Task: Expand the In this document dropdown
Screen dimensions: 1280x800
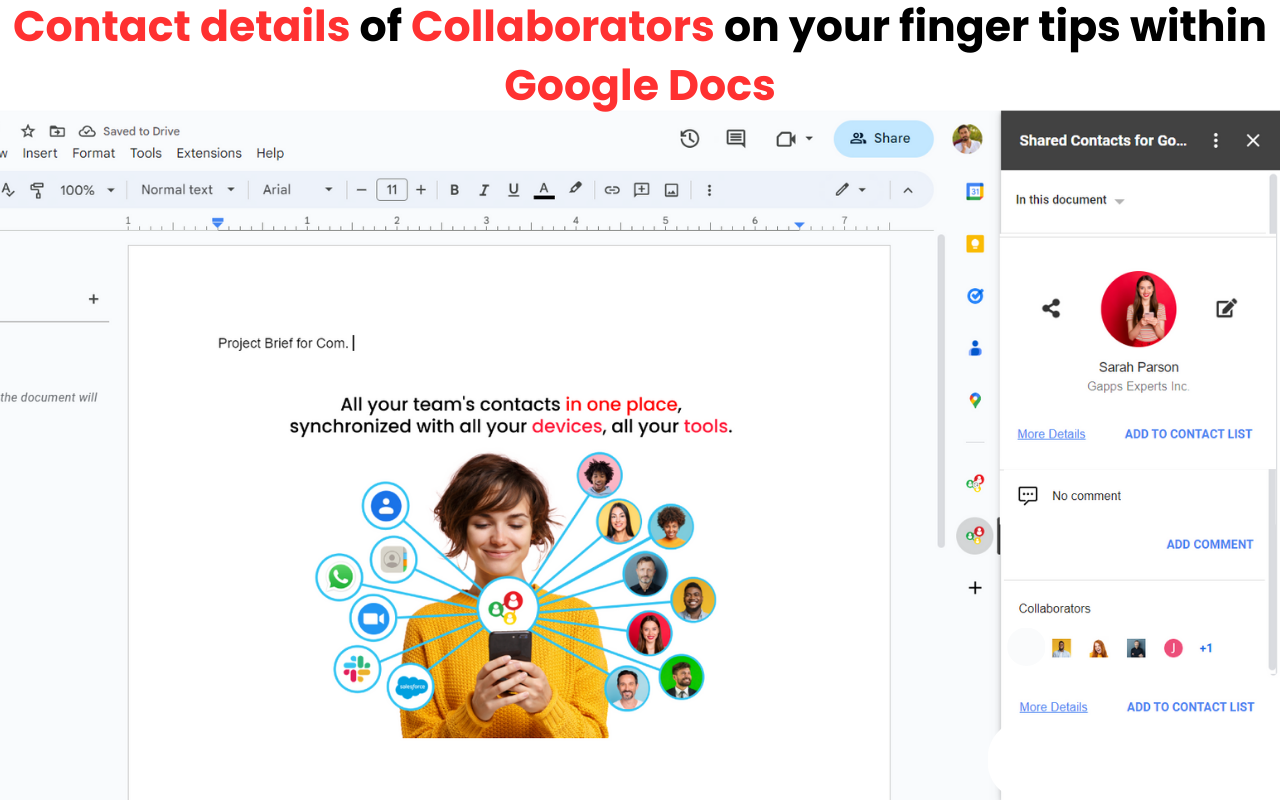Action: [1070, 200]
